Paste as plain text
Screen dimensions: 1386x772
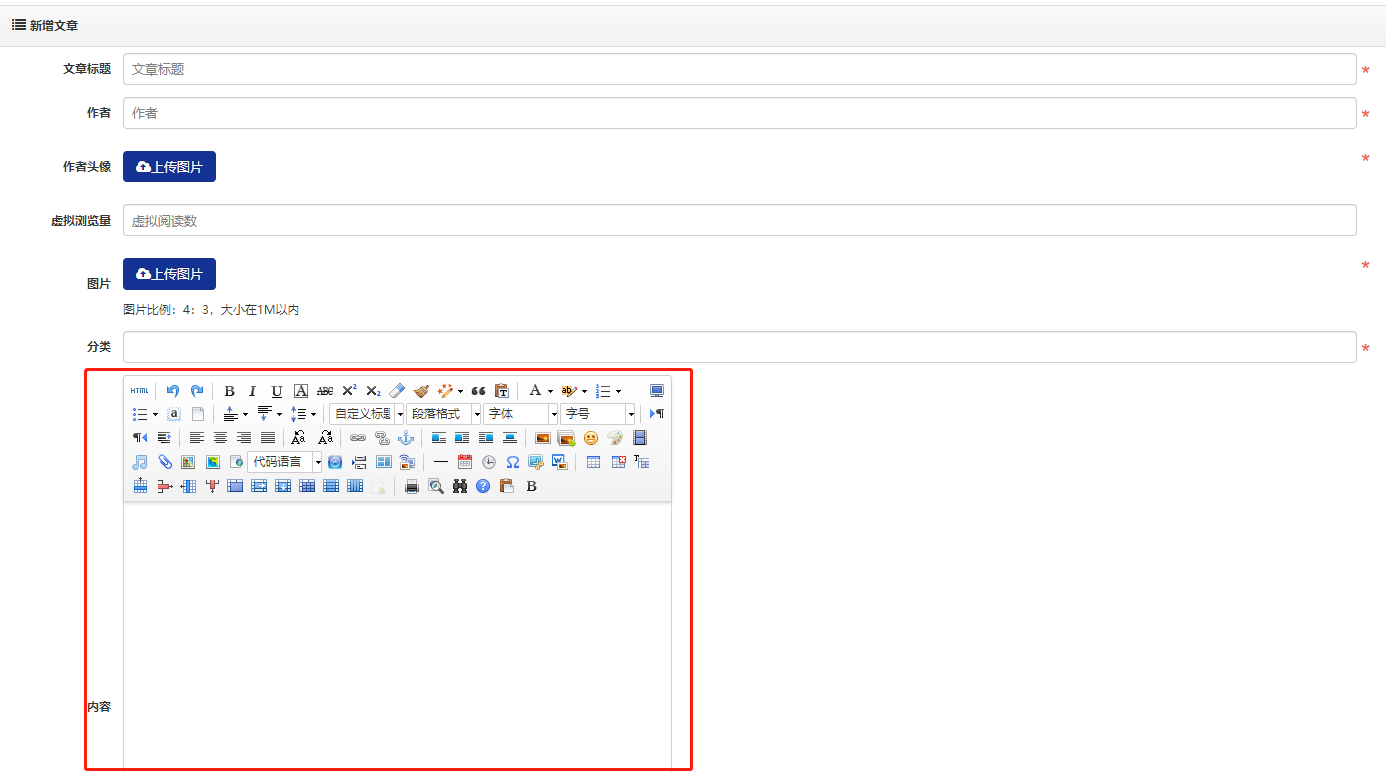tap(502, 390)
